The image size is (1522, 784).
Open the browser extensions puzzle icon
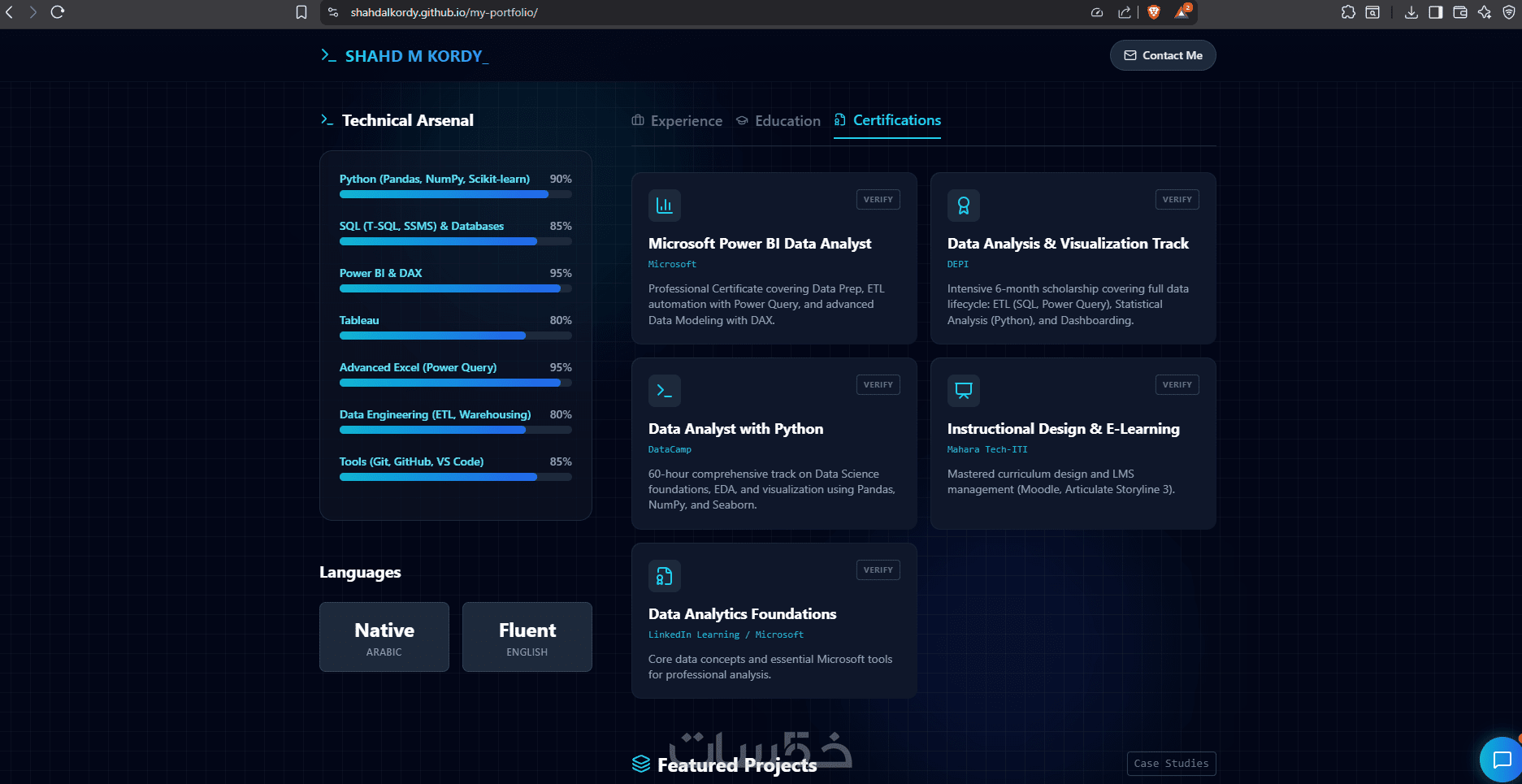pyautogui.click(x=1349, y=12)
